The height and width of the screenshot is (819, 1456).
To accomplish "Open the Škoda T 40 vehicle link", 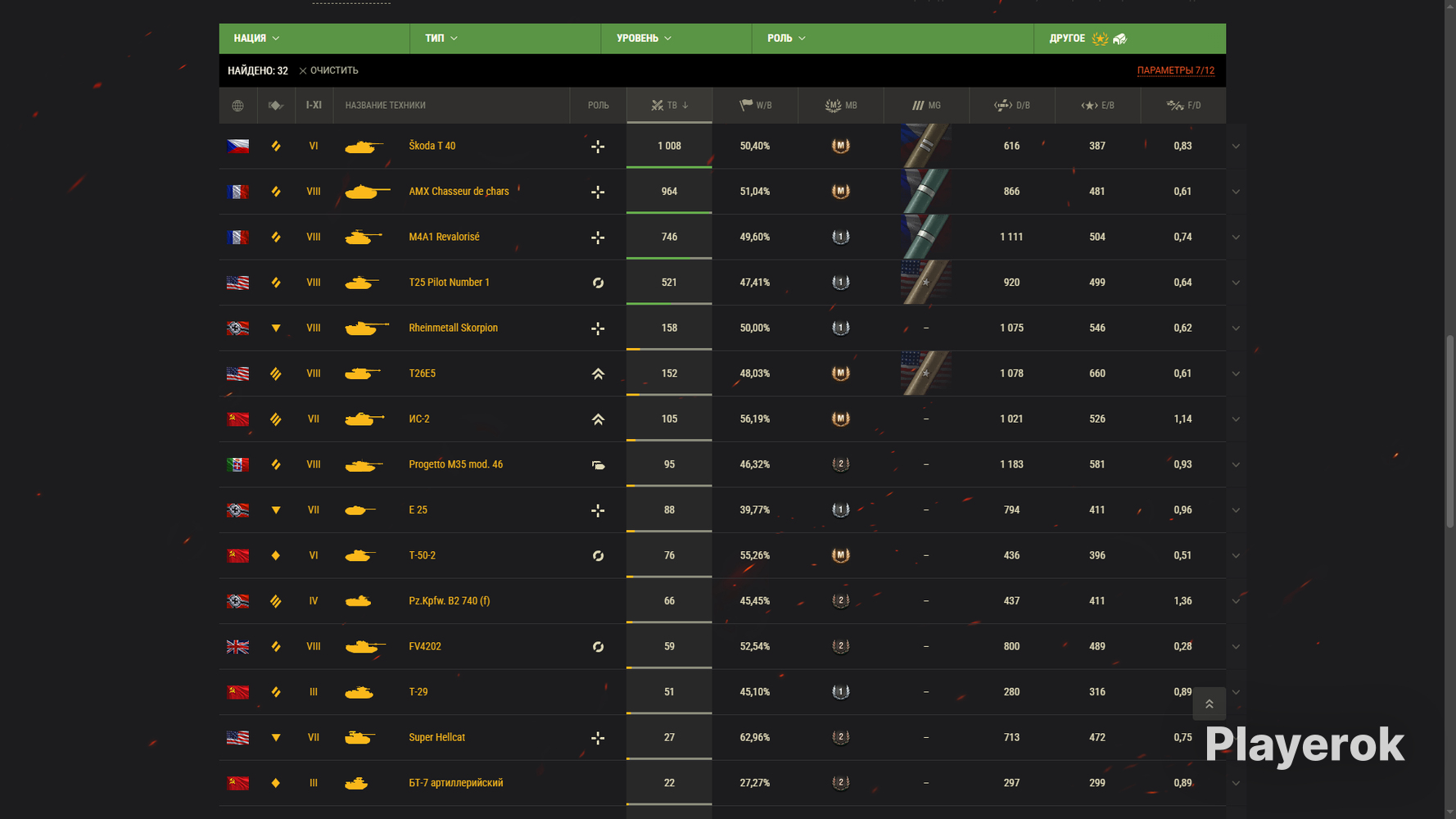I will 432,146.
